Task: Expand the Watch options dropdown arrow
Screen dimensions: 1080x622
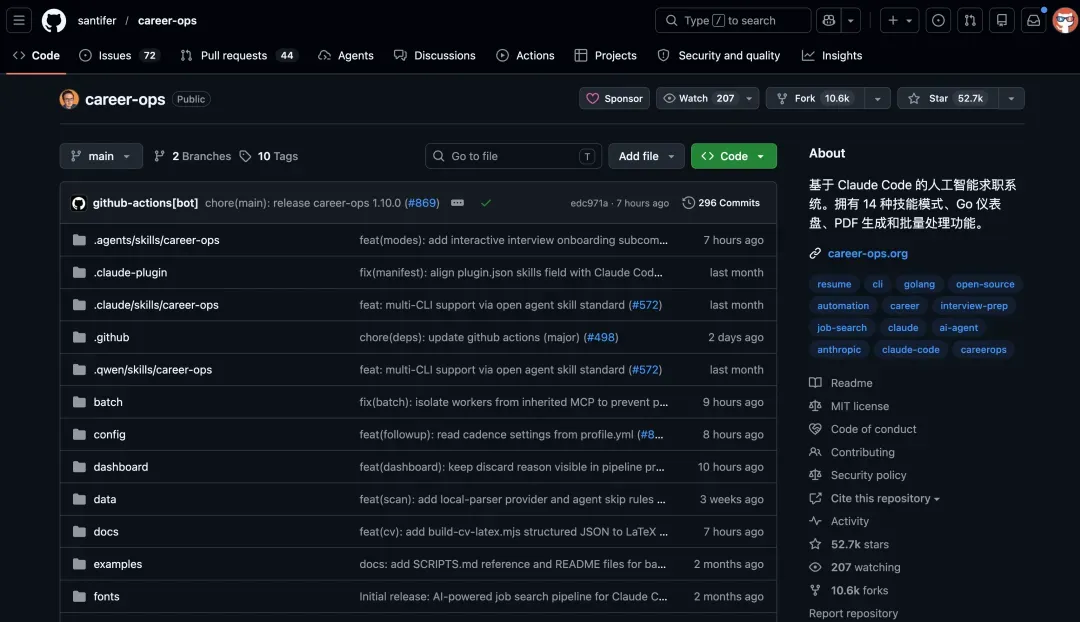Action: (x=749, y=99)
